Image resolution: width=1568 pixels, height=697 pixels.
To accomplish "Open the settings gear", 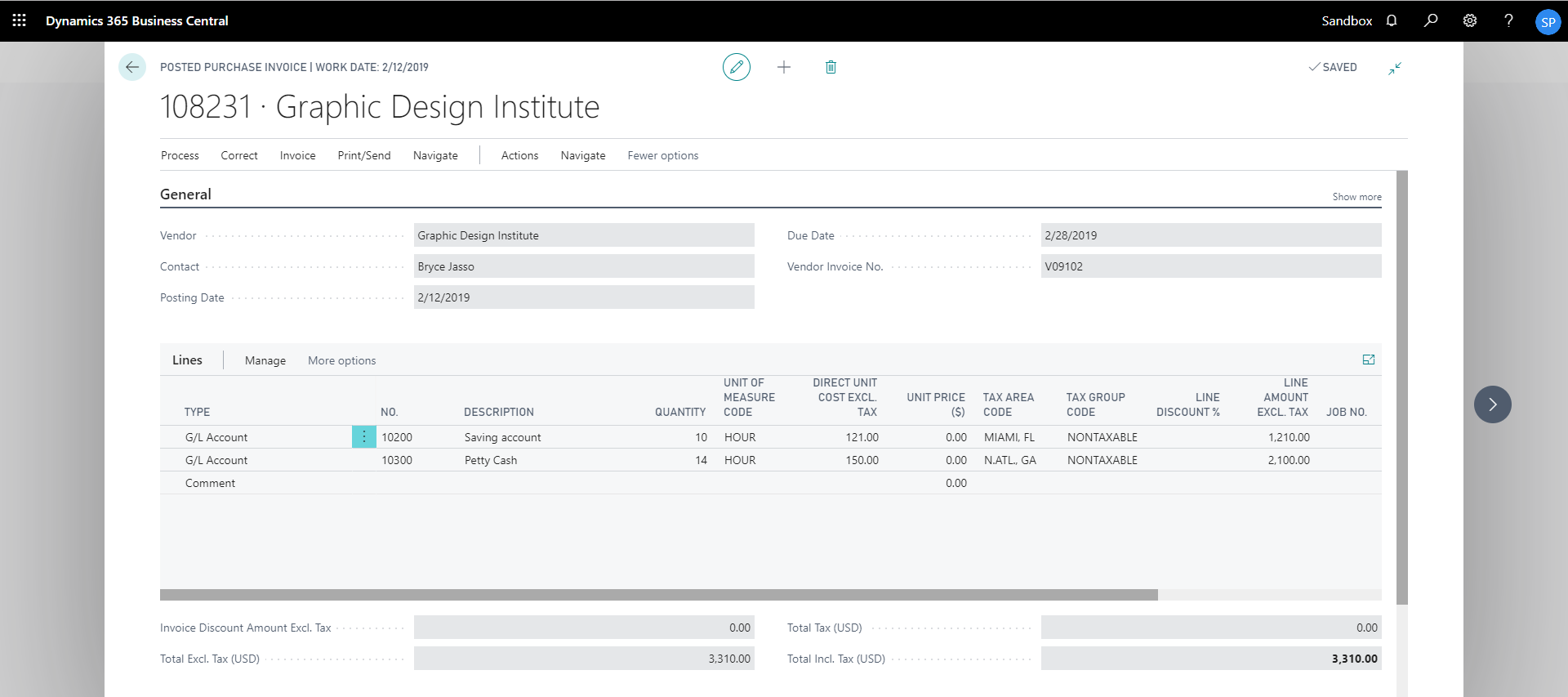I will (x=1470, y=20).
